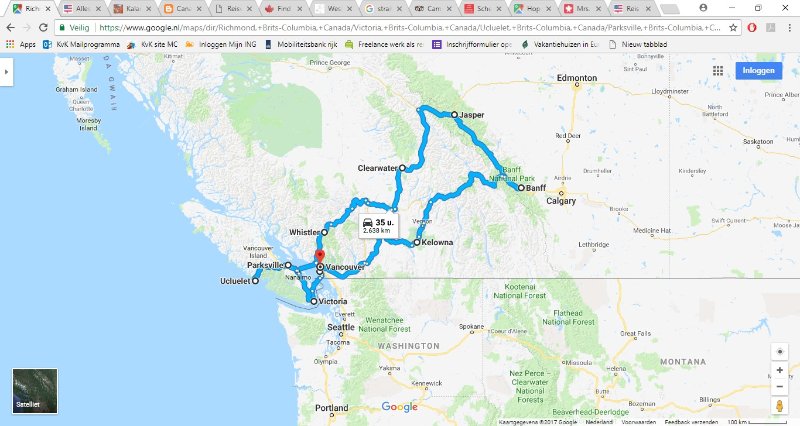This screenshot has height=426, width=800.
Task: Click the Inloggen button
Action: (x=758, y=70)
